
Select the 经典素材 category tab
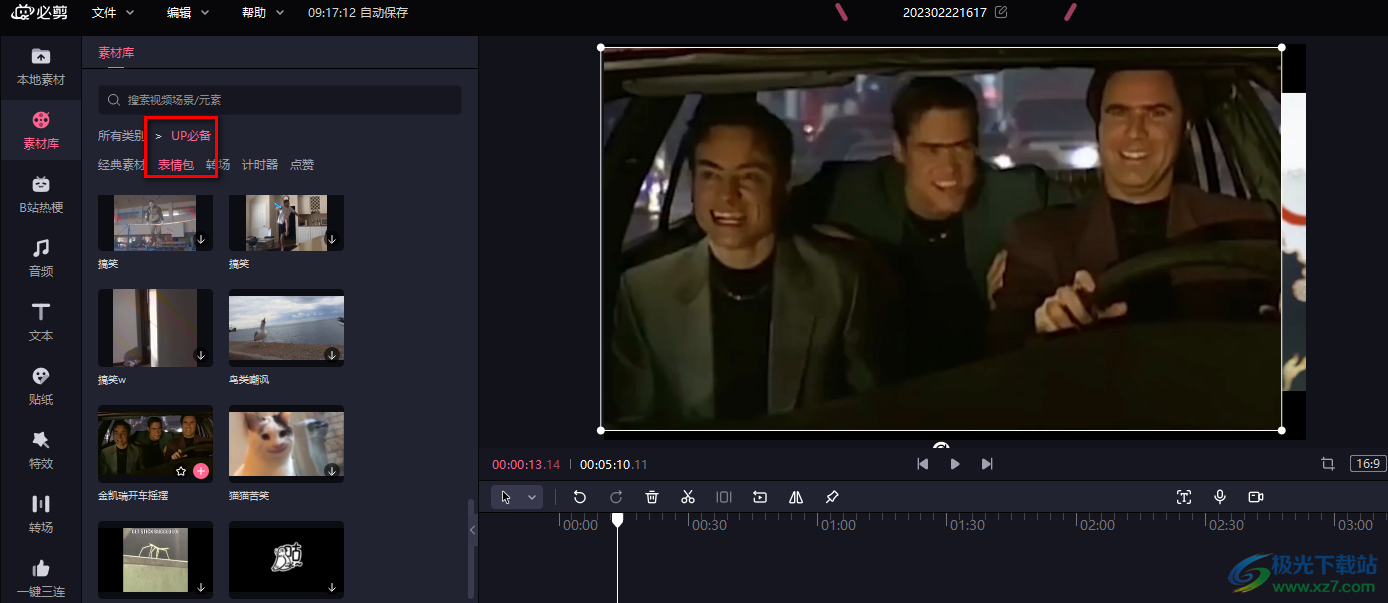point(122,165)
